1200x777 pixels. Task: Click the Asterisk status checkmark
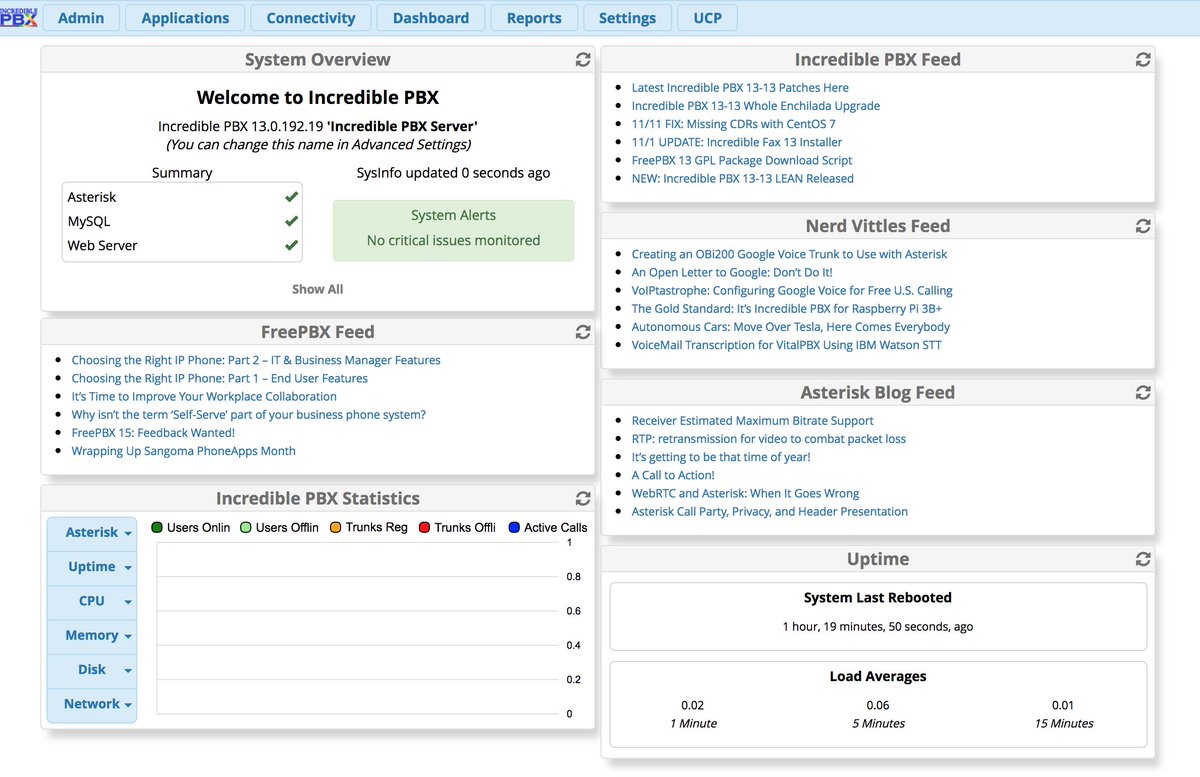tap(291, 197)
